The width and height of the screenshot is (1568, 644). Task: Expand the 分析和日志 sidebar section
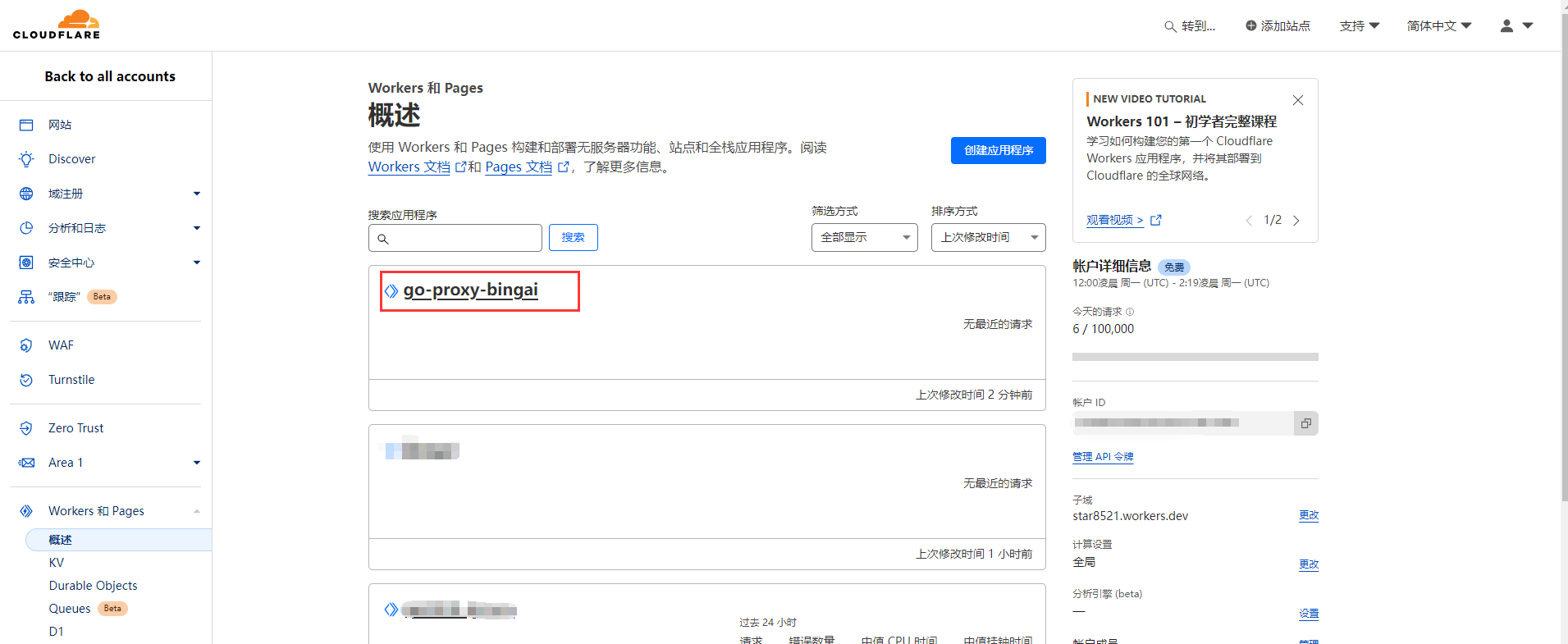point(196,228)
